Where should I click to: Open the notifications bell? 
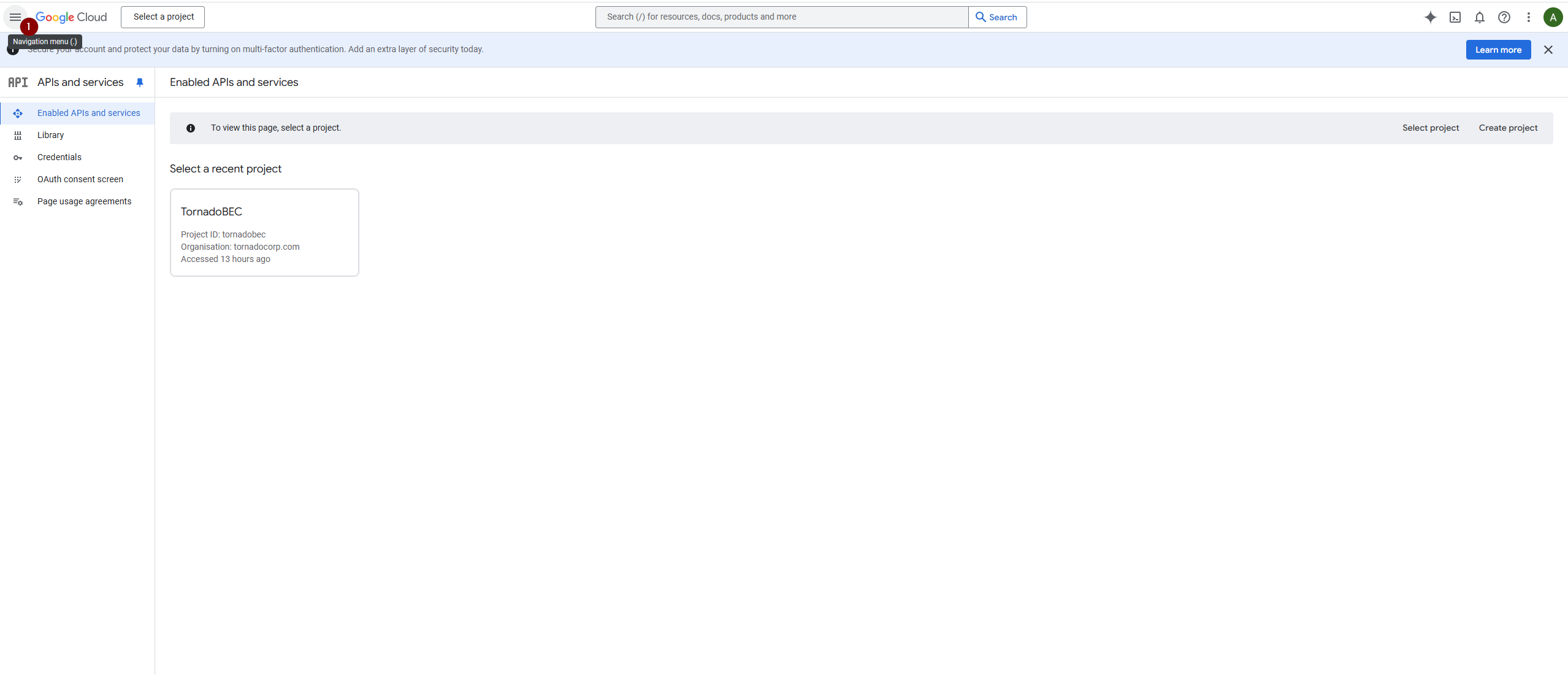click(x=1479, y=17)
